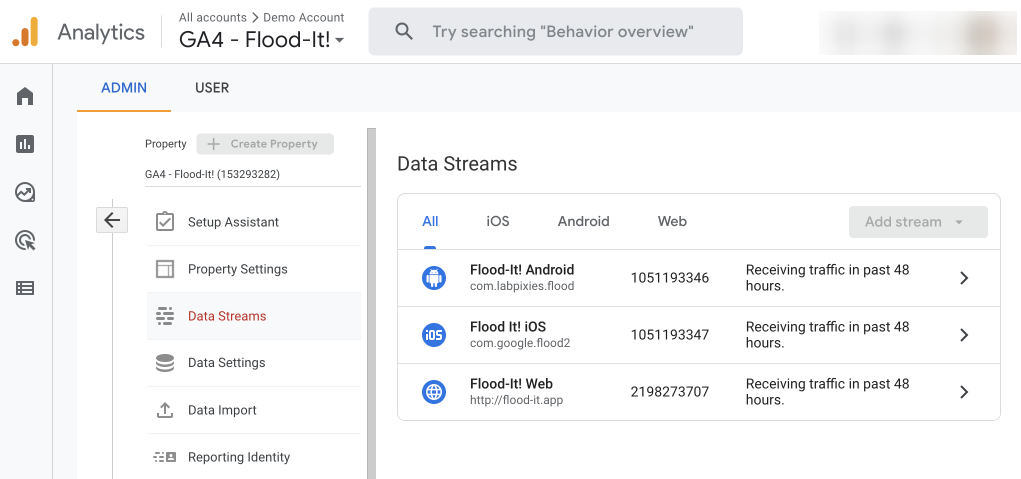Click the Data Streams heading
The image size is (1021, 479).
[x=457, y=164]
